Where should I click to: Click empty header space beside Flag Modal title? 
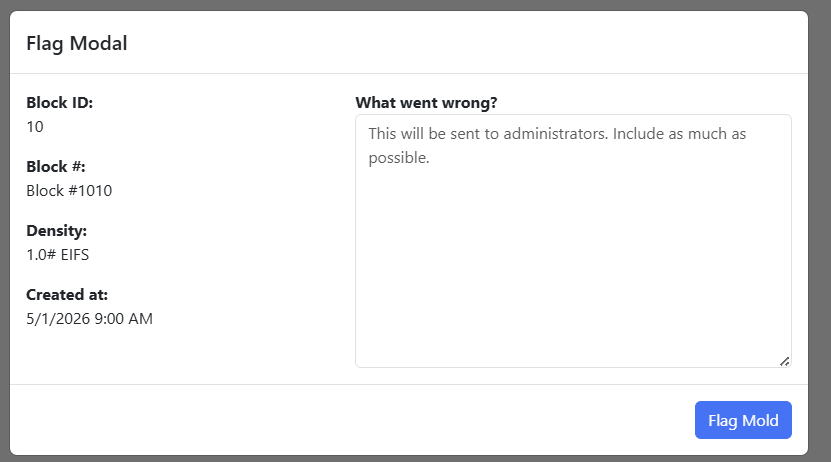[466, 43]
